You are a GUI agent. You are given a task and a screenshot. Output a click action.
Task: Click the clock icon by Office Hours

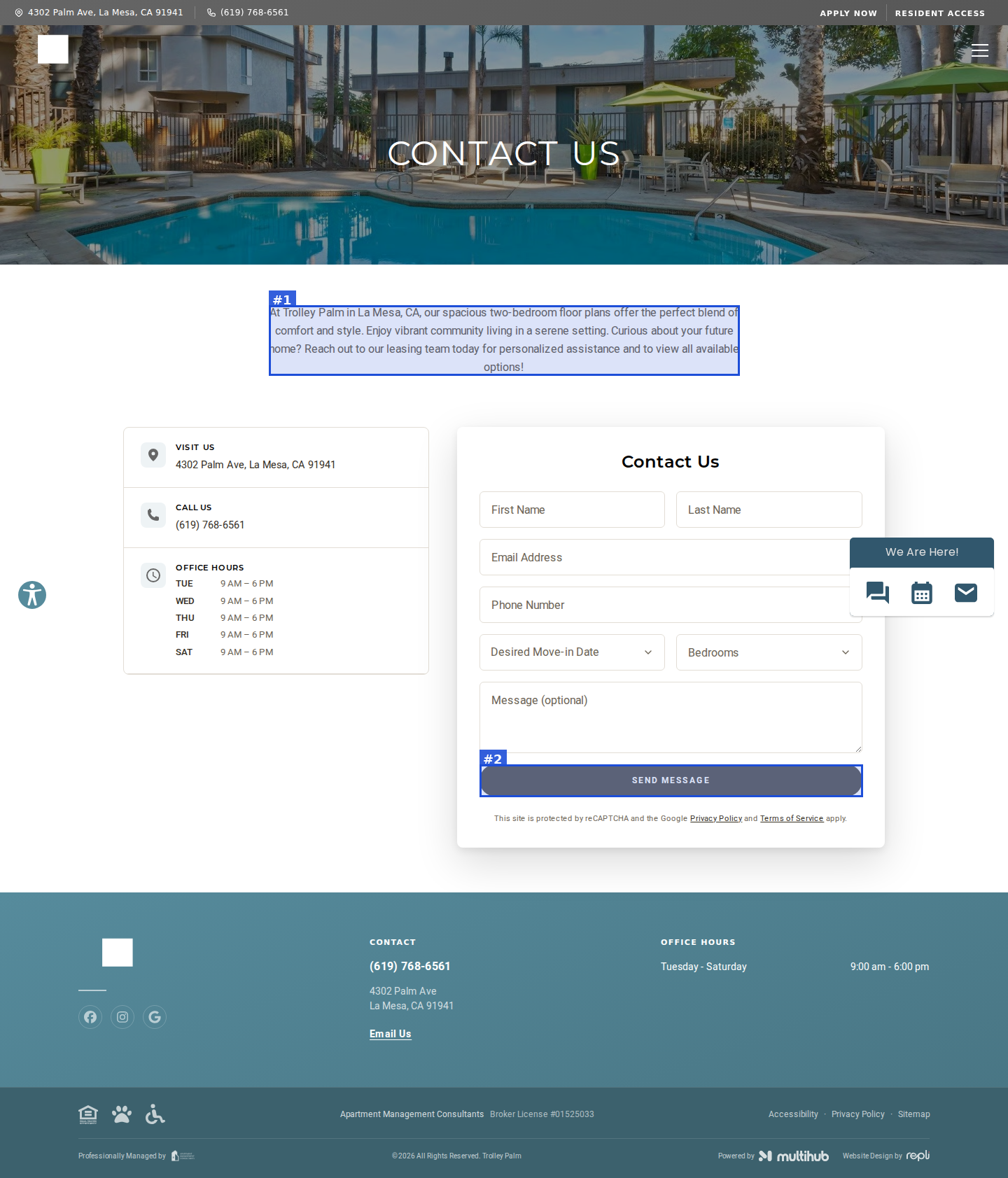(x=153, y=575)
